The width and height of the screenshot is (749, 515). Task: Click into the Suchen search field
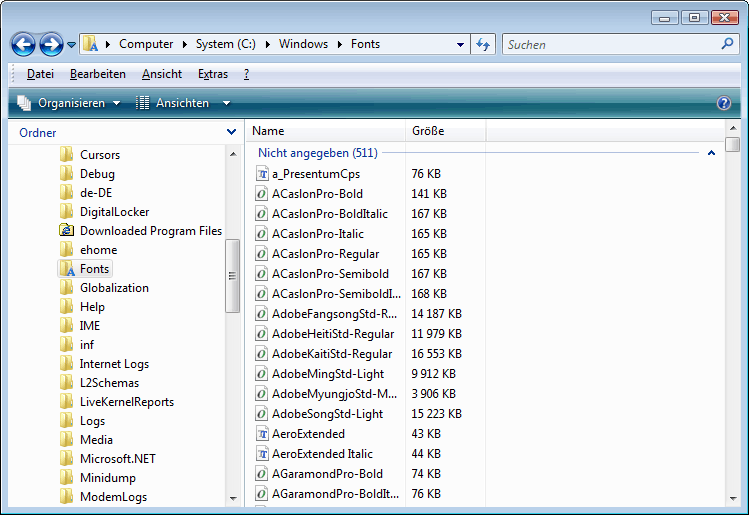tap(610, 44)
